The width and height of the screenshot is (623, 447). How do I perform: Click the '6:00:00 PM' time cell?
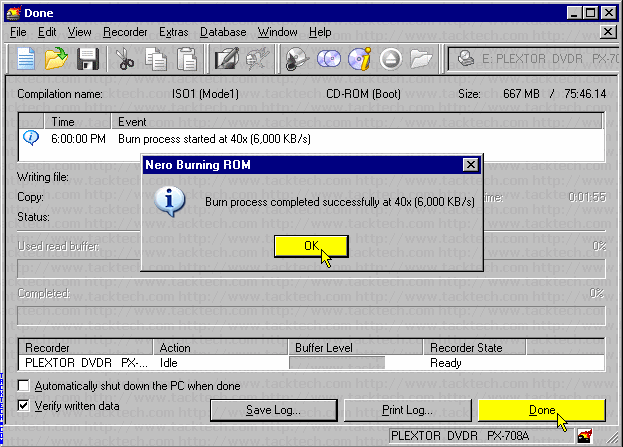pyautogui.click(x=78, y=139)
